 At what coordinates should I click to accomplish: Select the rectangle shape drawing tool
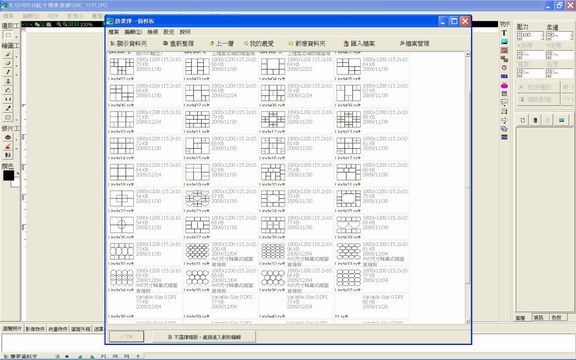8,118
